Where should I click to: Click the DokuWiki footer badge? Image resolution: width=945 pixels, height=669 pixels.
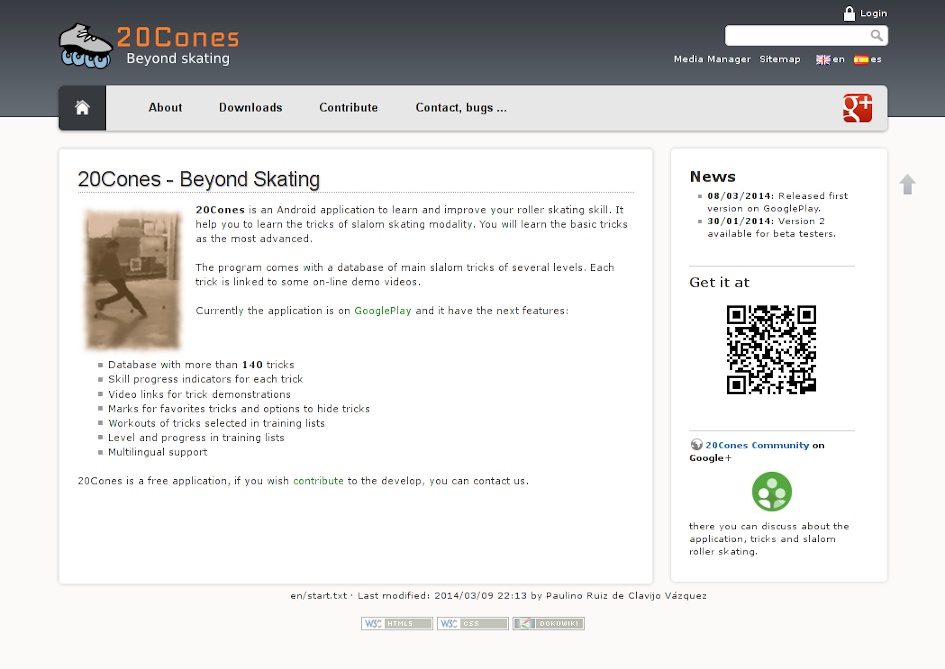548,623
